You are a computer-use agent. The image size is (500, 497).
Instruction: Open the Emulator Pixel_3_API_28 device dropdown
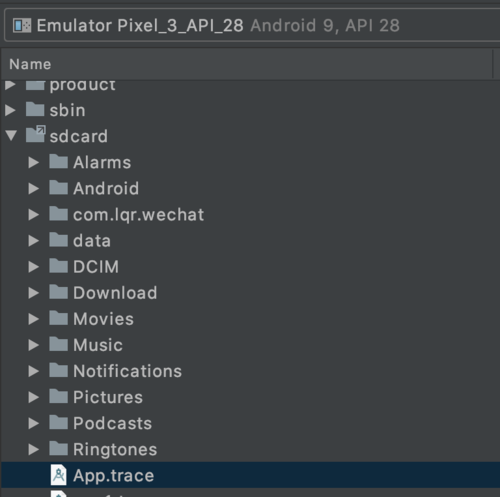(252, 25)
